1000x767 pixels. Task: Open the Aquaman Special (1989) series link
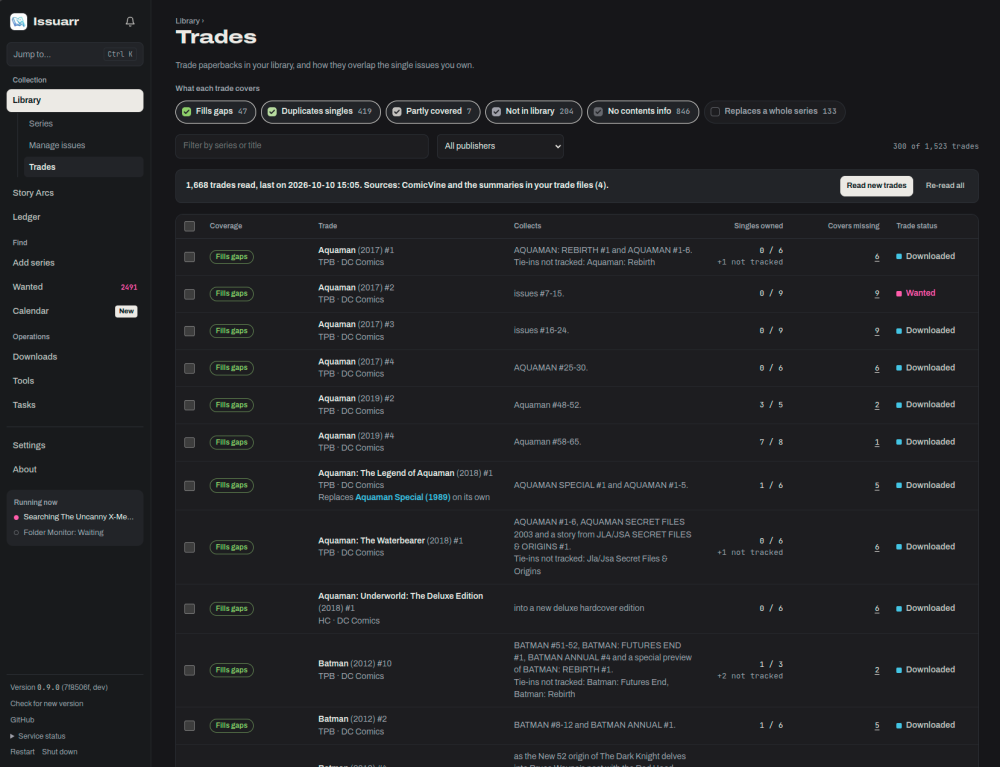coord(402,497)
